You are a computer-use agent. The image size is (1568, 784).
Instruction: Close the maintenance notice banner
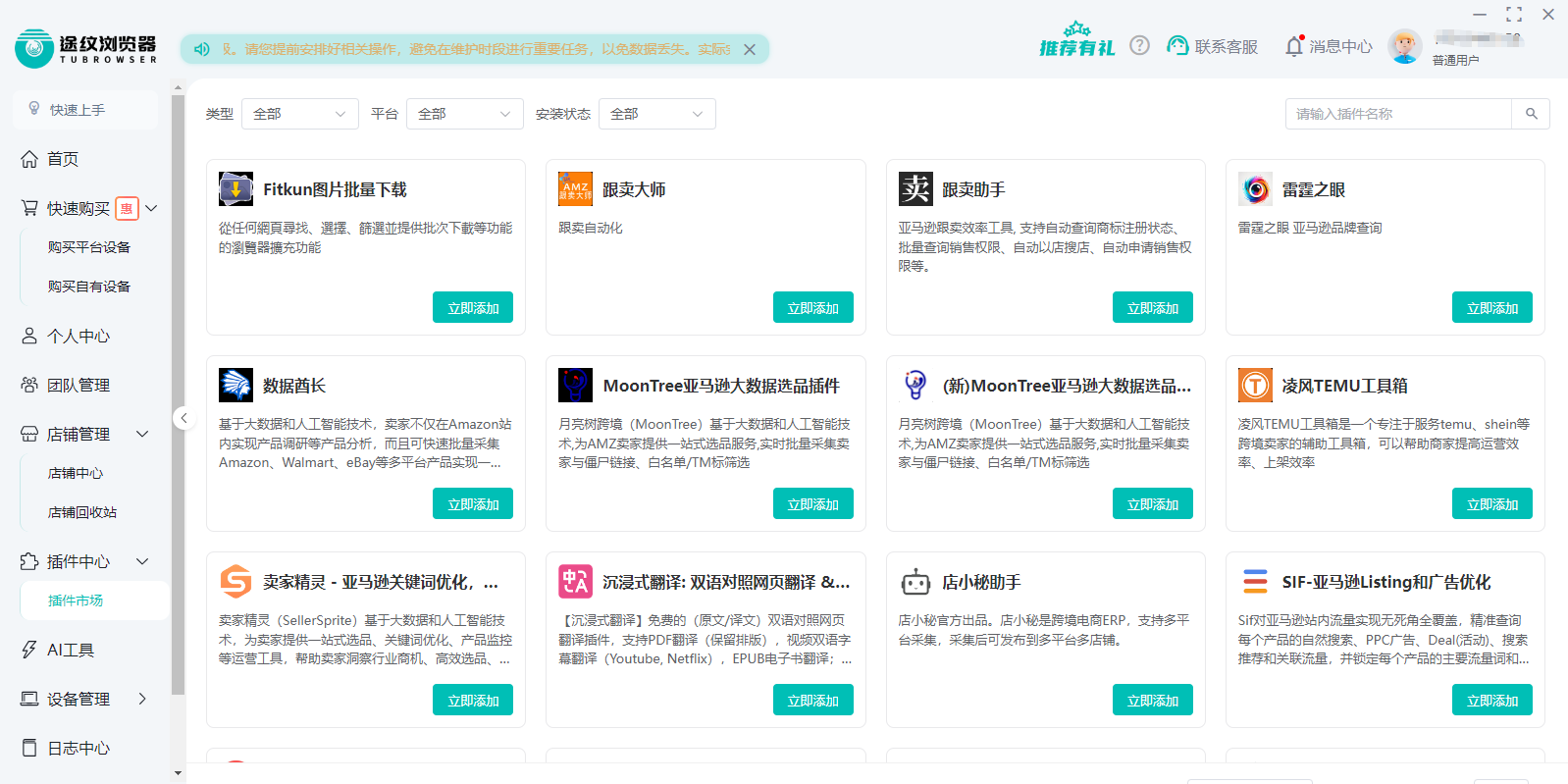pos(750,49)
